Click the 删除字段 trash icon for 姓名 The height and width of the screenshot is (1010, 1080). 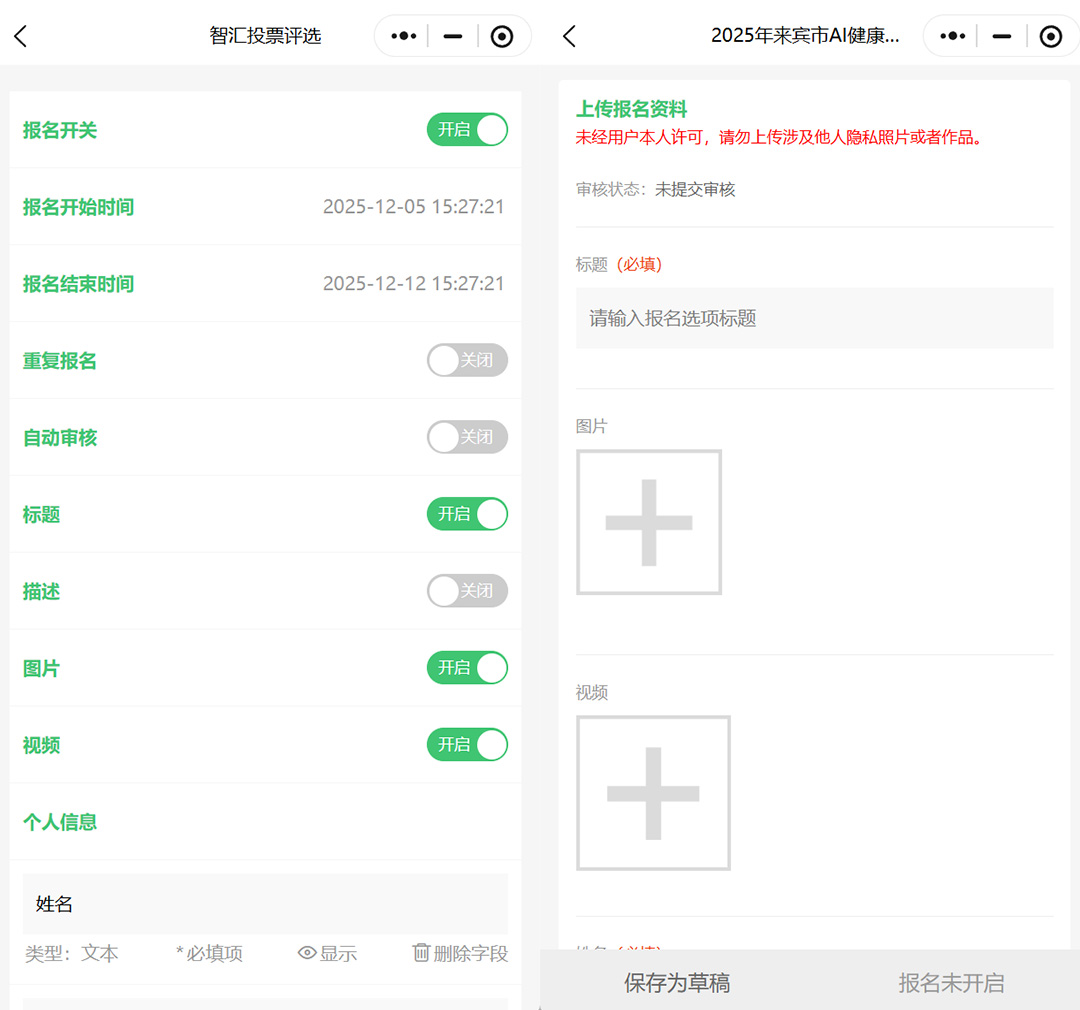click(x=421, y=953)
